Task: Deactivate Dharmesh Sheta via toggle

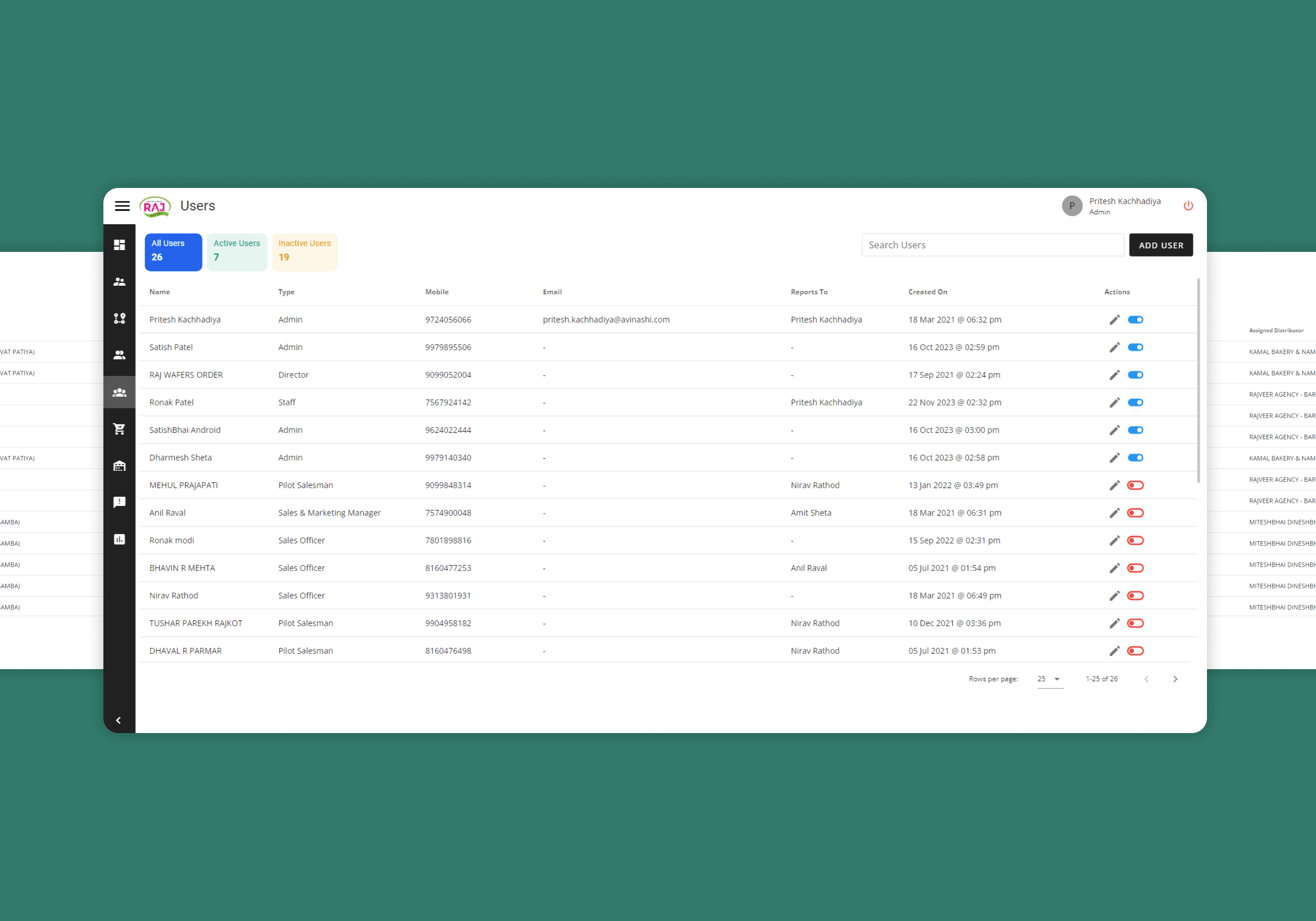Action: tap(1135, 457)
